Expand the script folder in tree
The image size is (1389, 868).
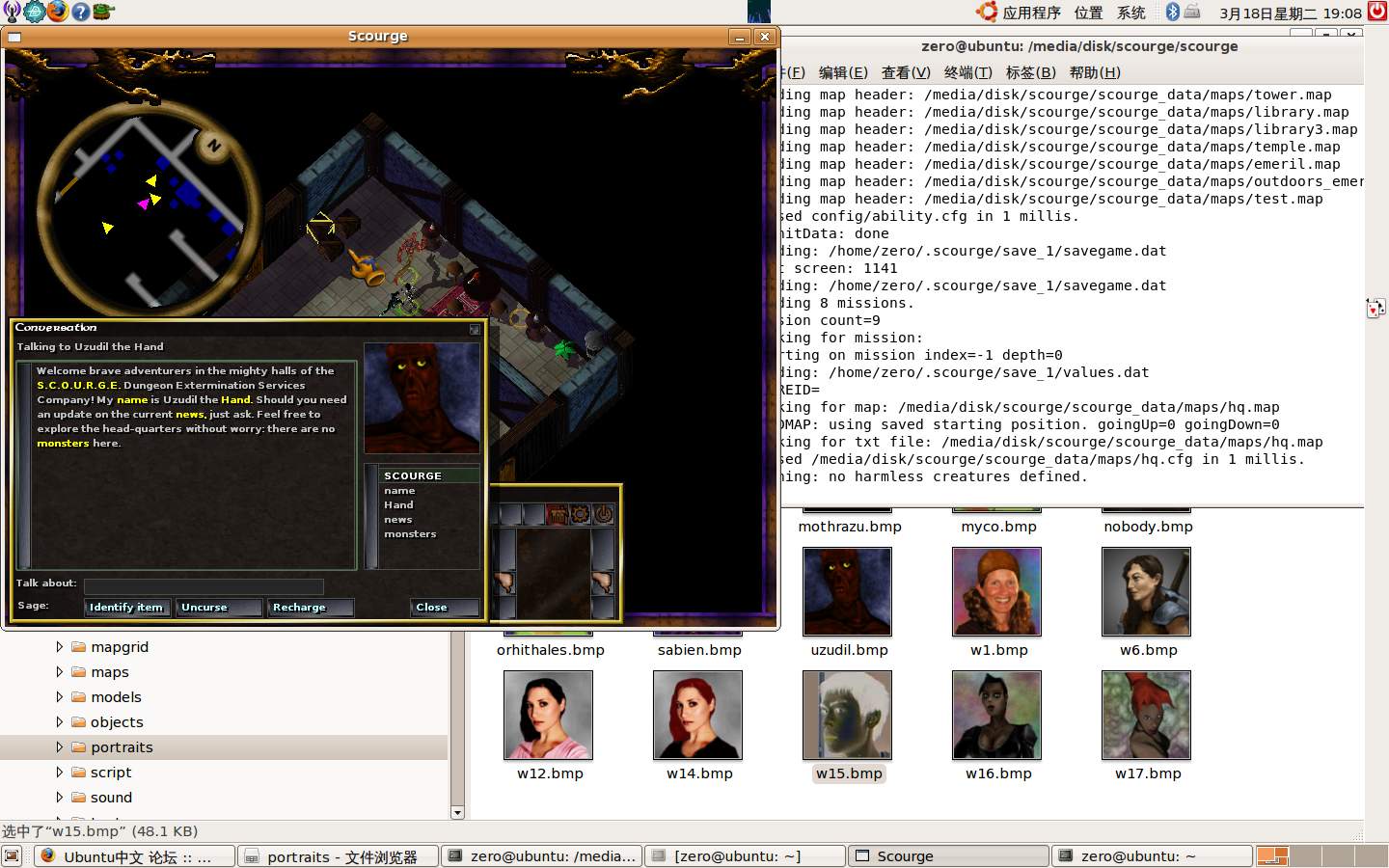(x=59, y=773)
